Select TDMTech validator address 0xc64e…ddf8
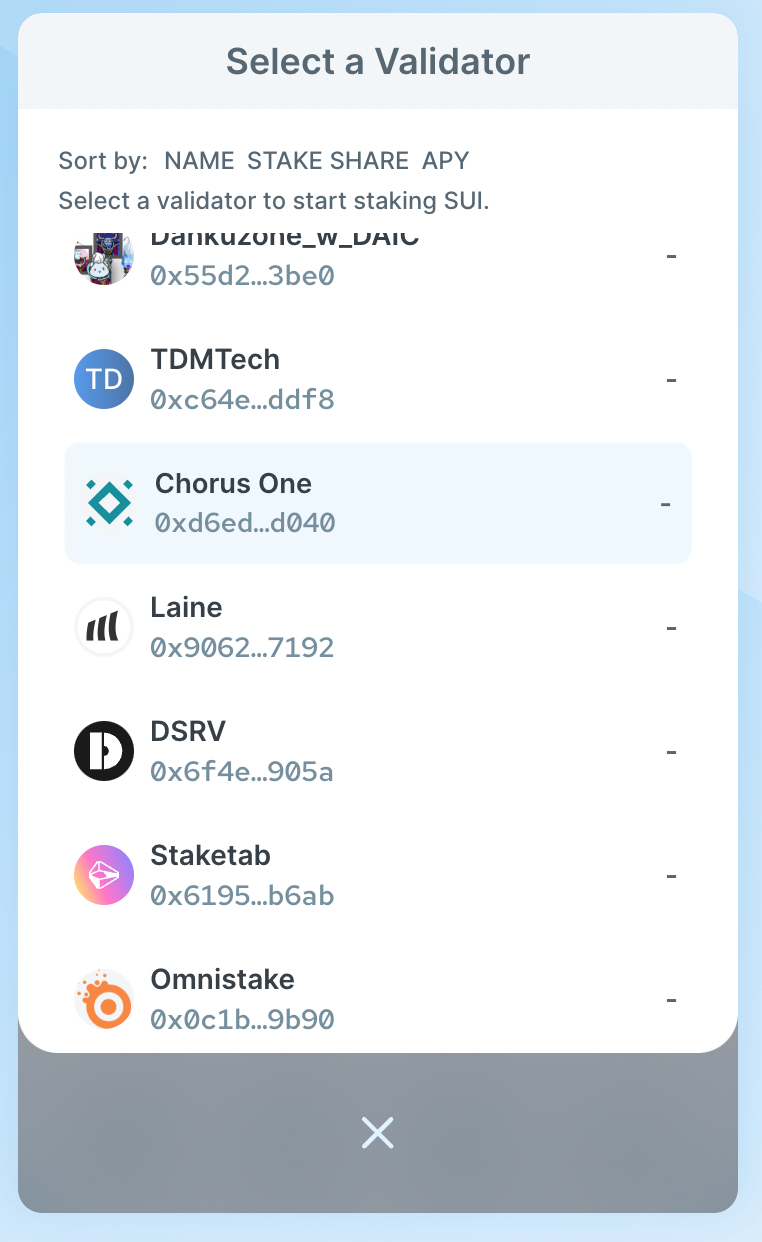Screen dimensions: 762x1242 pyautogui.click(x=242, y=400)
